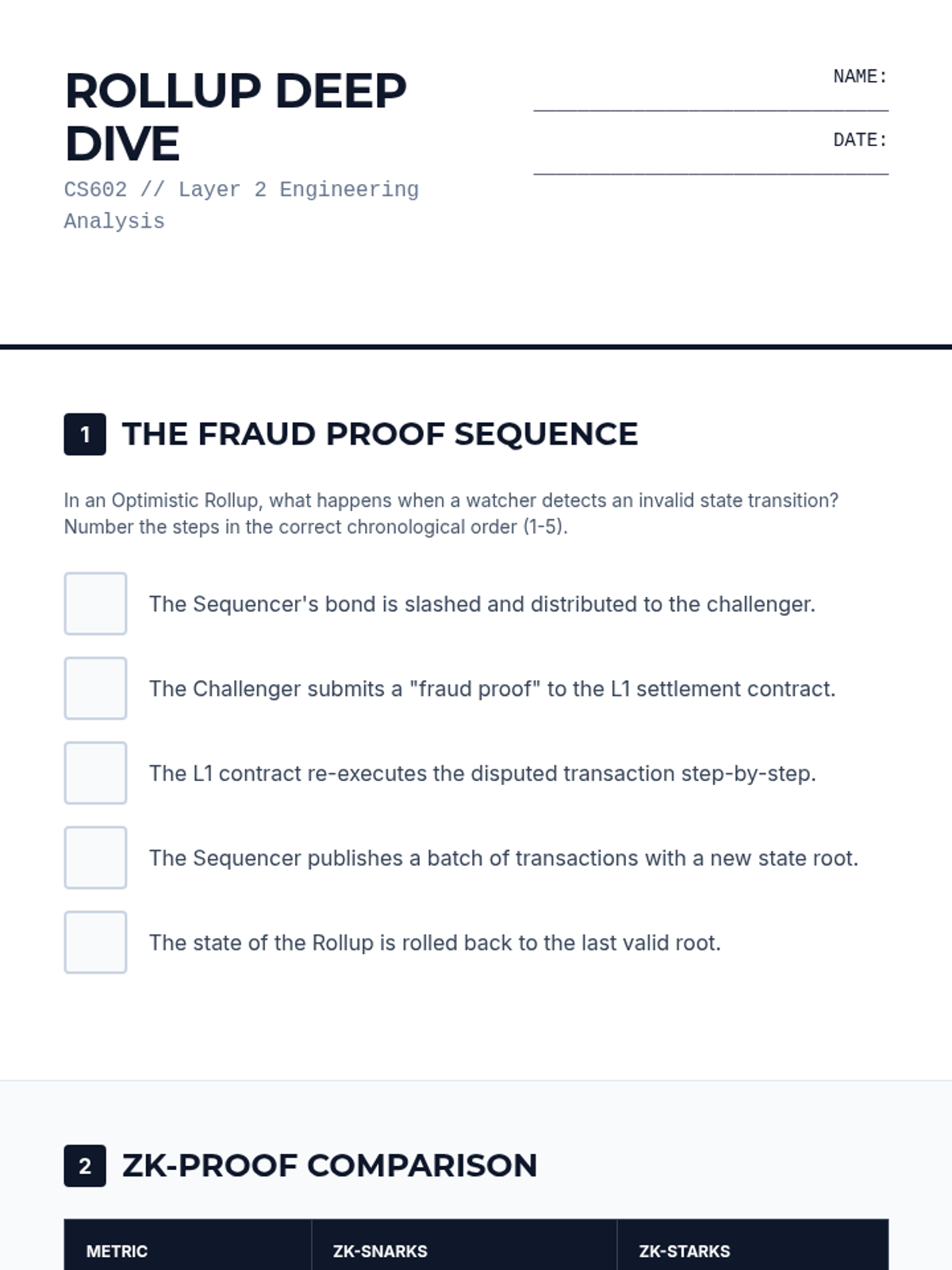The width and height of the screenshot is (952, 1270).
Task: Click the box beside Rollup rolled back statement
Action: click(95, 942)
